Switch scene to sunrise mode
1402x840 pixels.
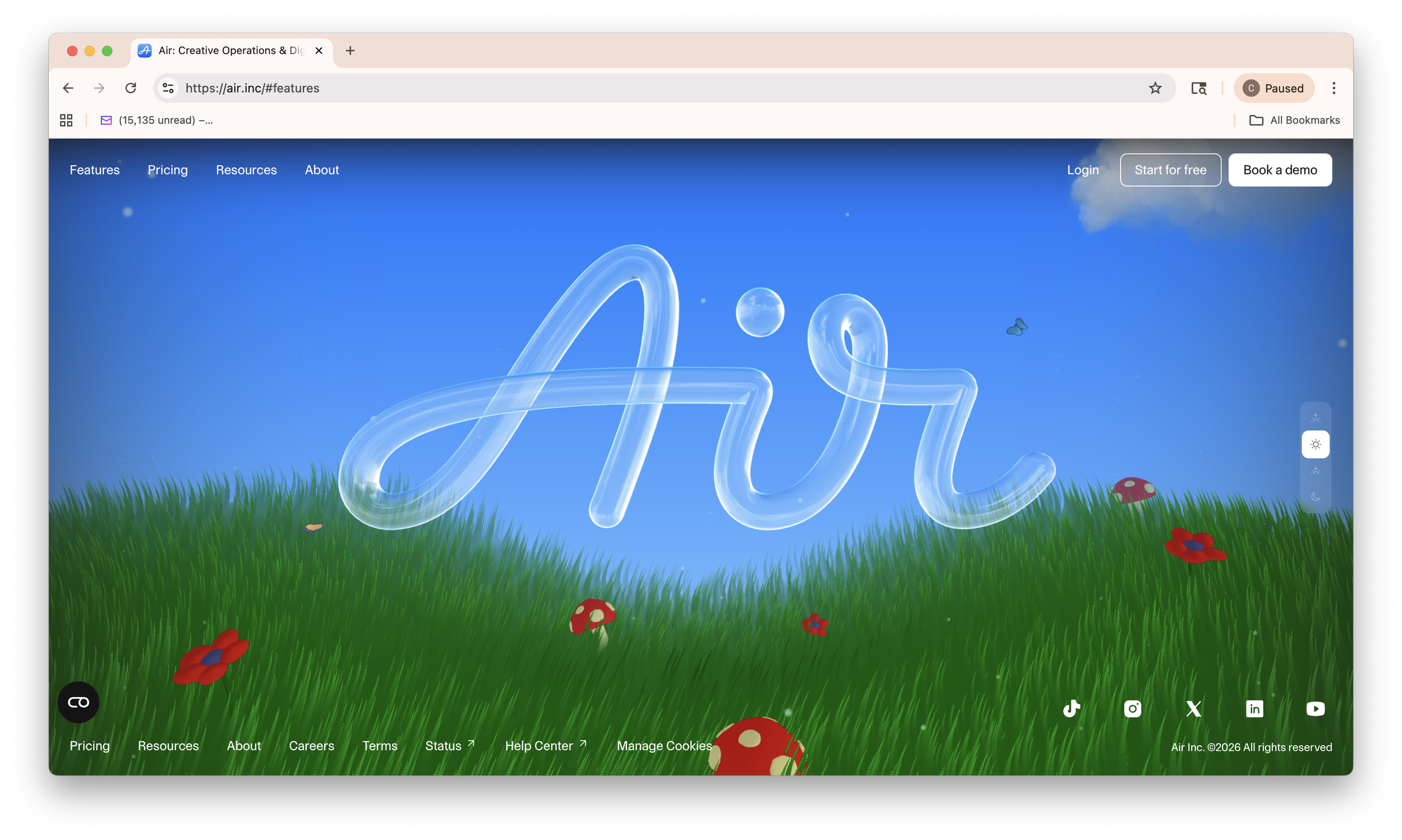(x=1315, y=418)
